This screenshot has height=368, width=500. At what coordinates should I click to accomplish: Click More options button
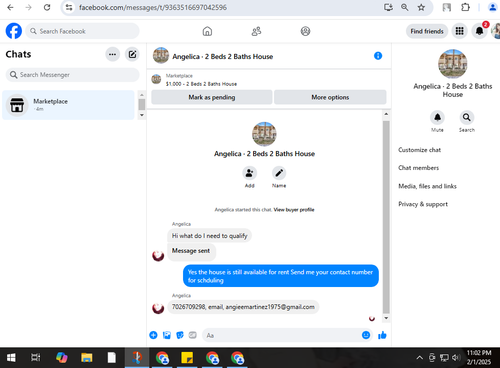[x=330, y=97]
